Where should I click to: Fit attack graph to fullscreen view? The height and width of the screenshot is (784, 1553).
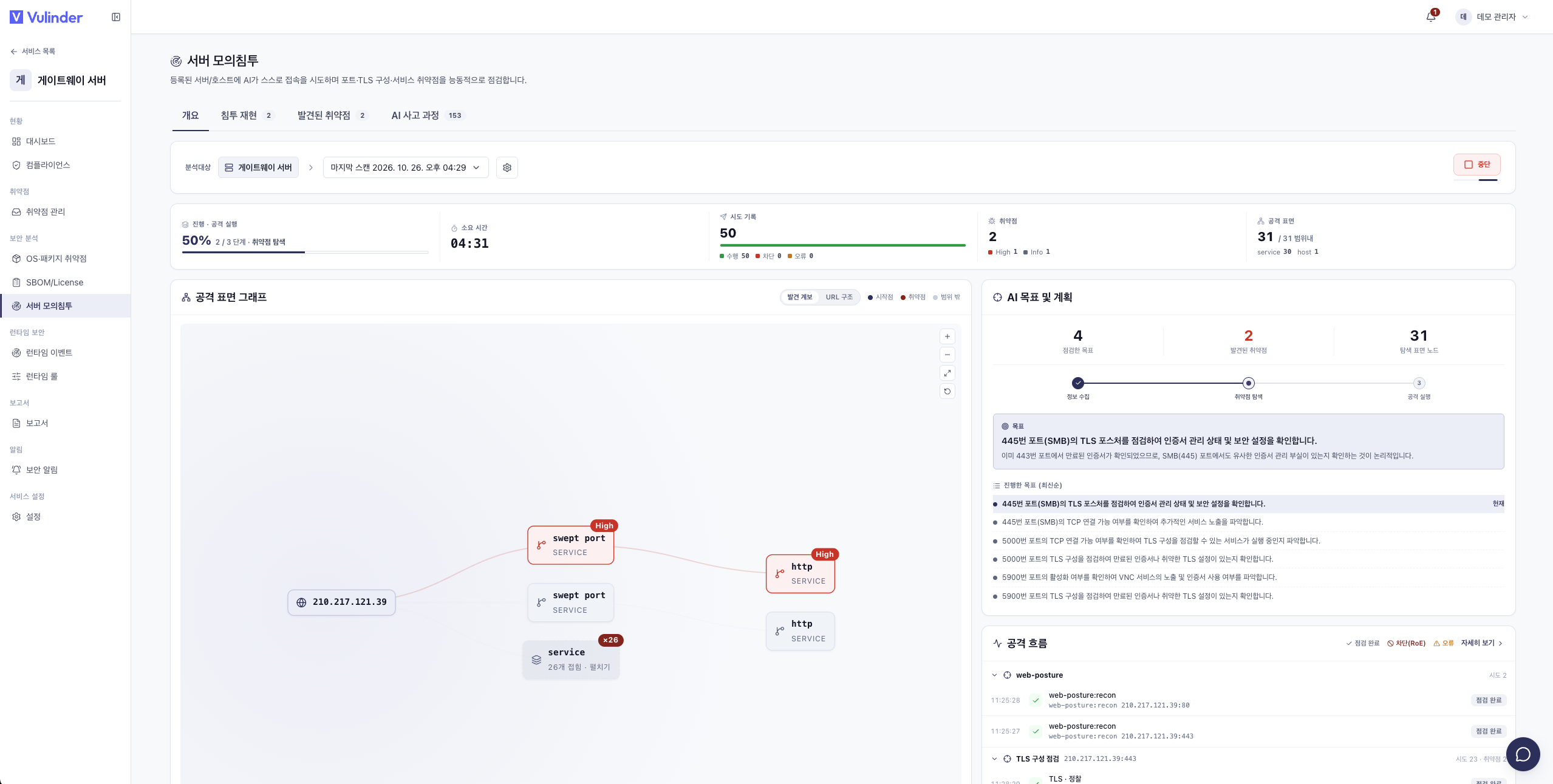947,373
